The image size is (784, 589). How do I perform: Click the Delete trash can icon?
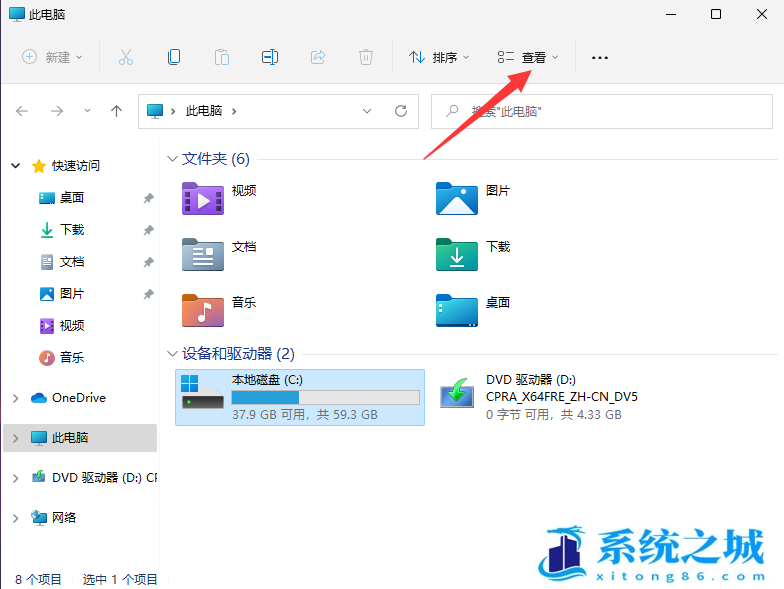tap(366, 57)
